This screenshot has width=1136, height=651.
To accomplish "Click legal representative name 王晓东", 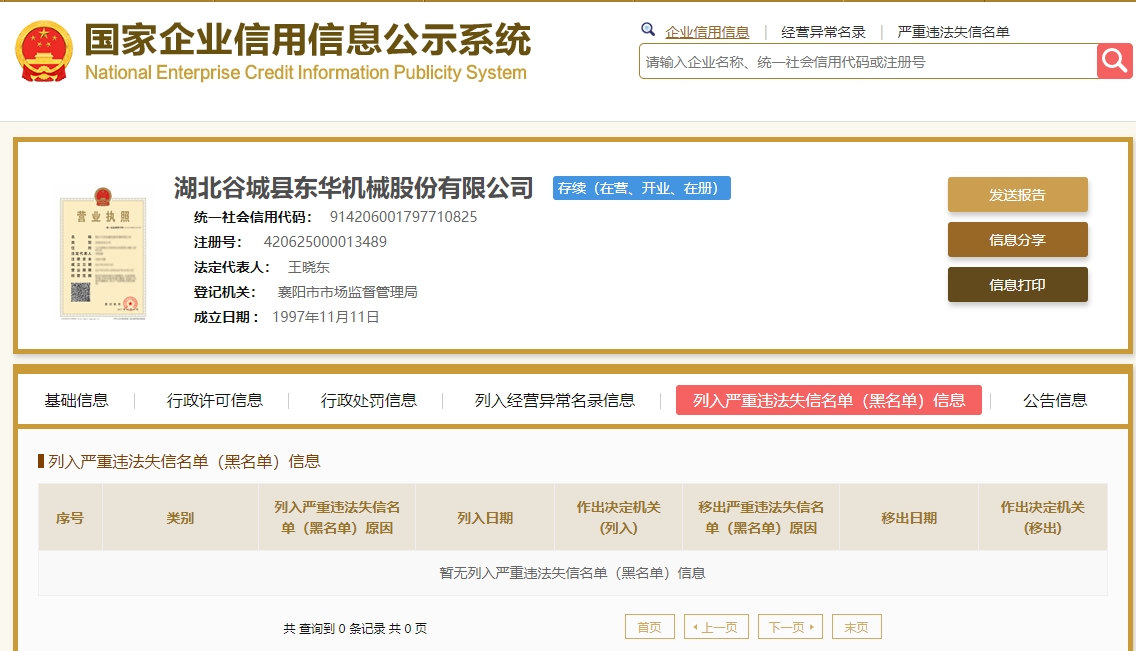I will pyautogui.click(x=309, y=267).
